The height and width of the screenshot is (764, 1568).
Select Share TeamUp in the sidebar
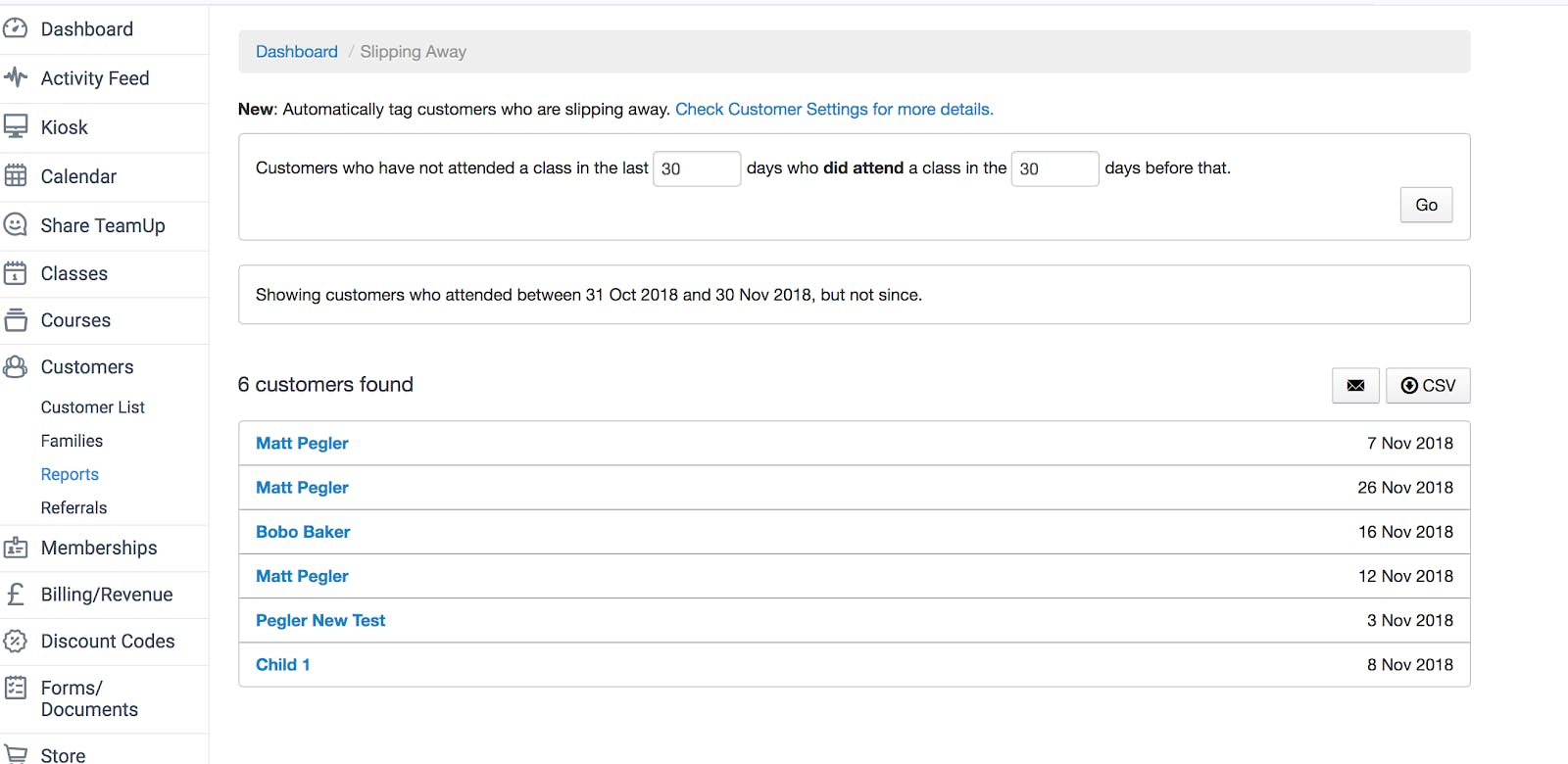103,225
